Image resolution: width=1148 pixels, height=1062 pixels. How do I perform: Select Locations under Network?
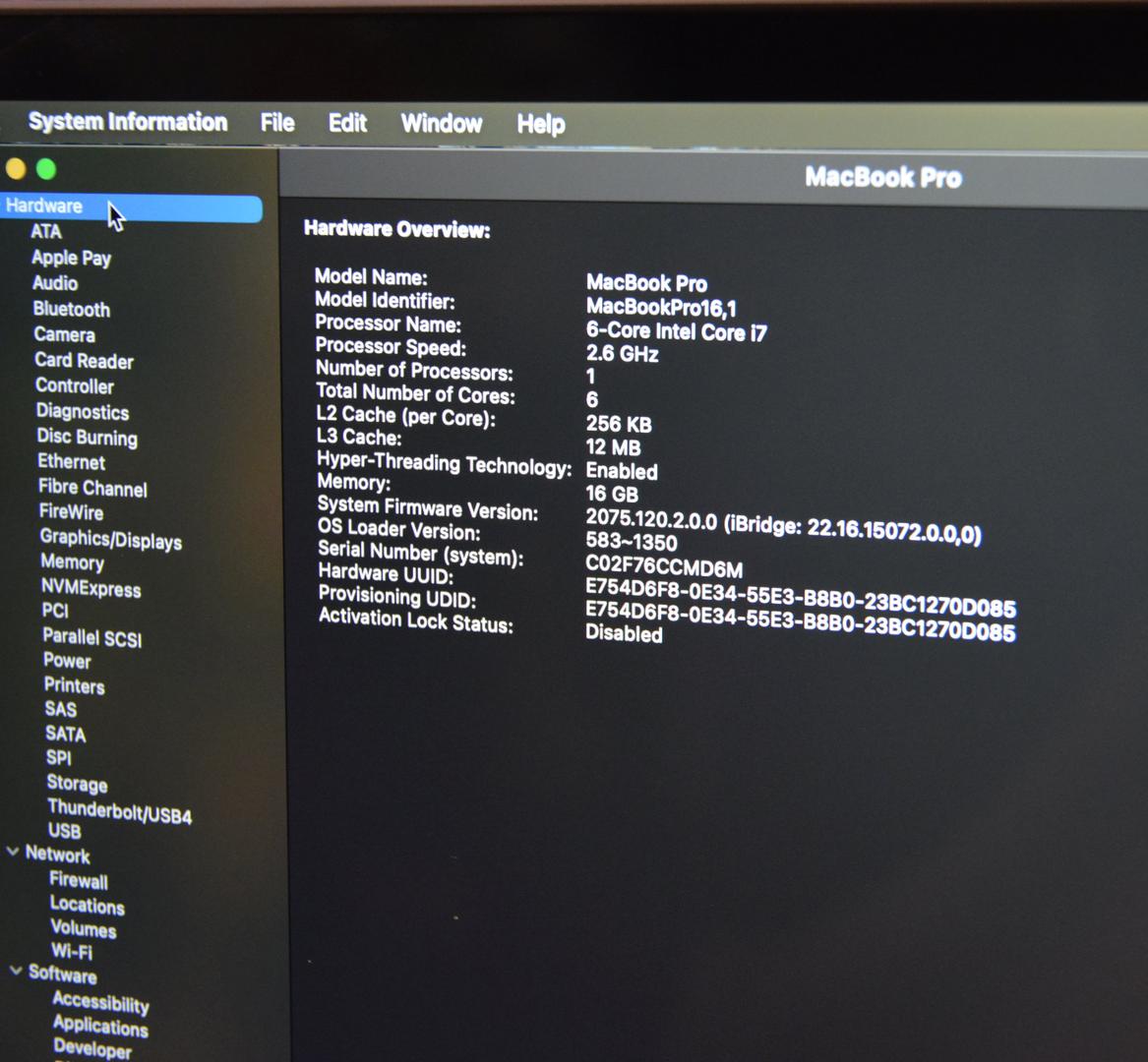point(88,906)
